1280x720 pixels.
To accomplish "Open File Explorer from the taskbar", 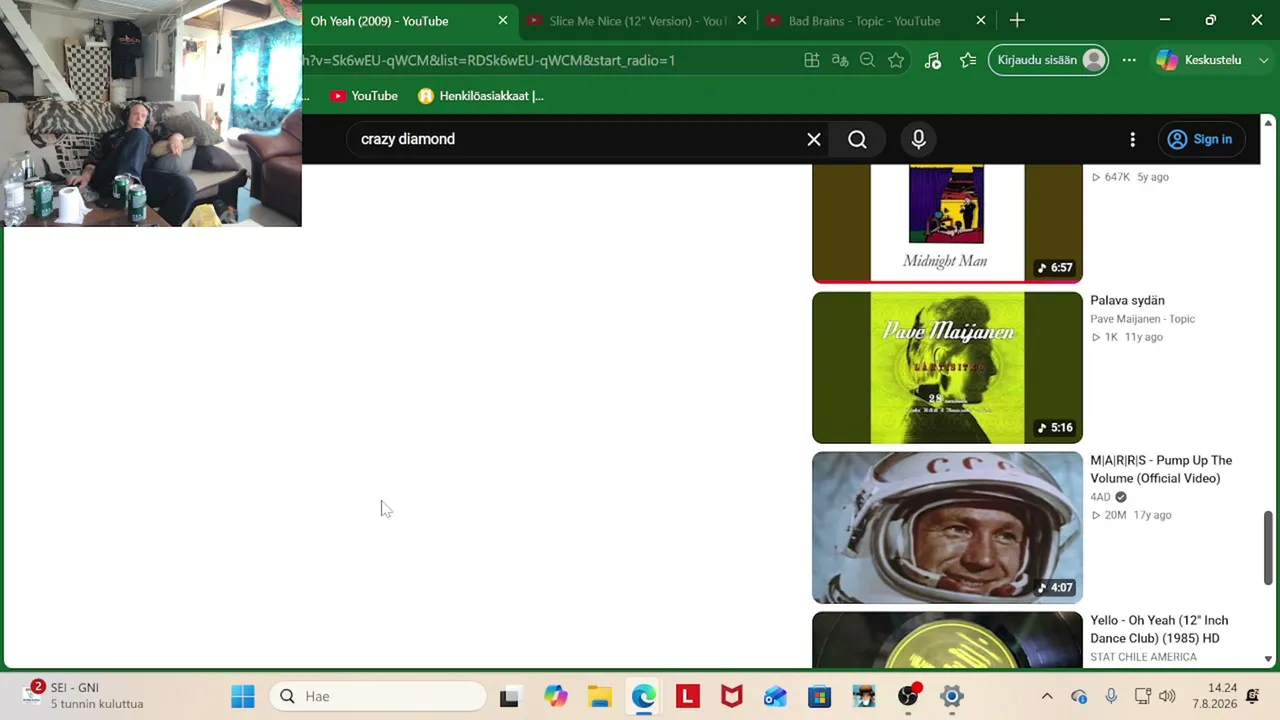I will tap(600, 696).
